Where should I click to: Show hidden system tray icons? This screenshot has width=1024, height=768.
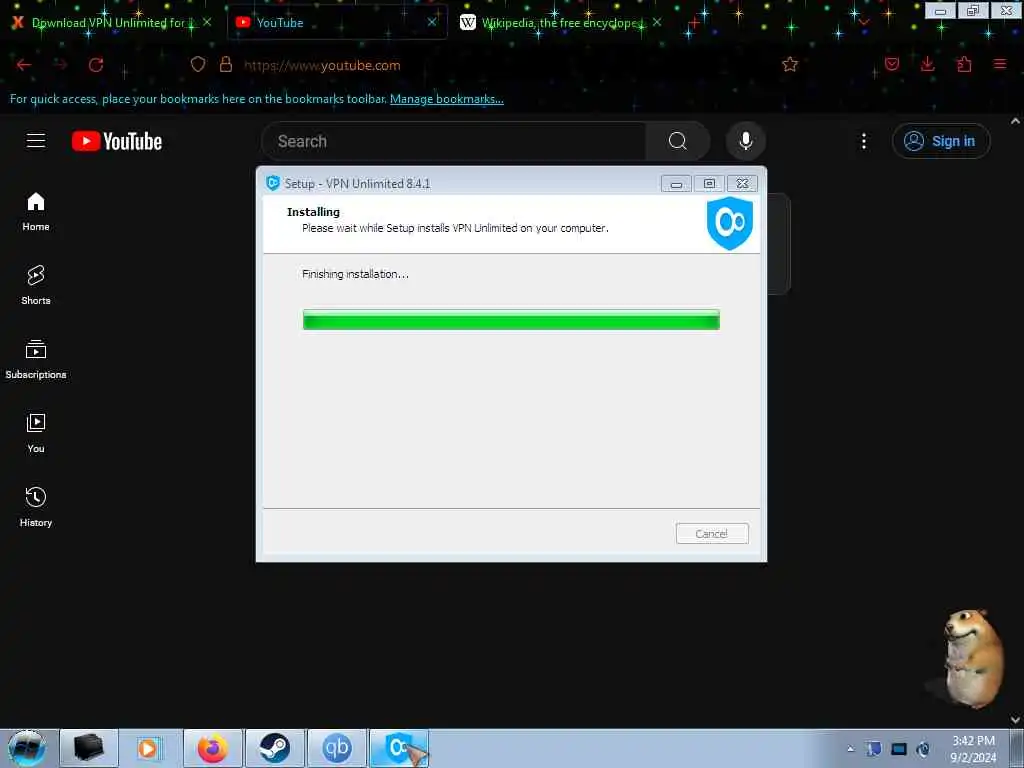click(850, 749)
